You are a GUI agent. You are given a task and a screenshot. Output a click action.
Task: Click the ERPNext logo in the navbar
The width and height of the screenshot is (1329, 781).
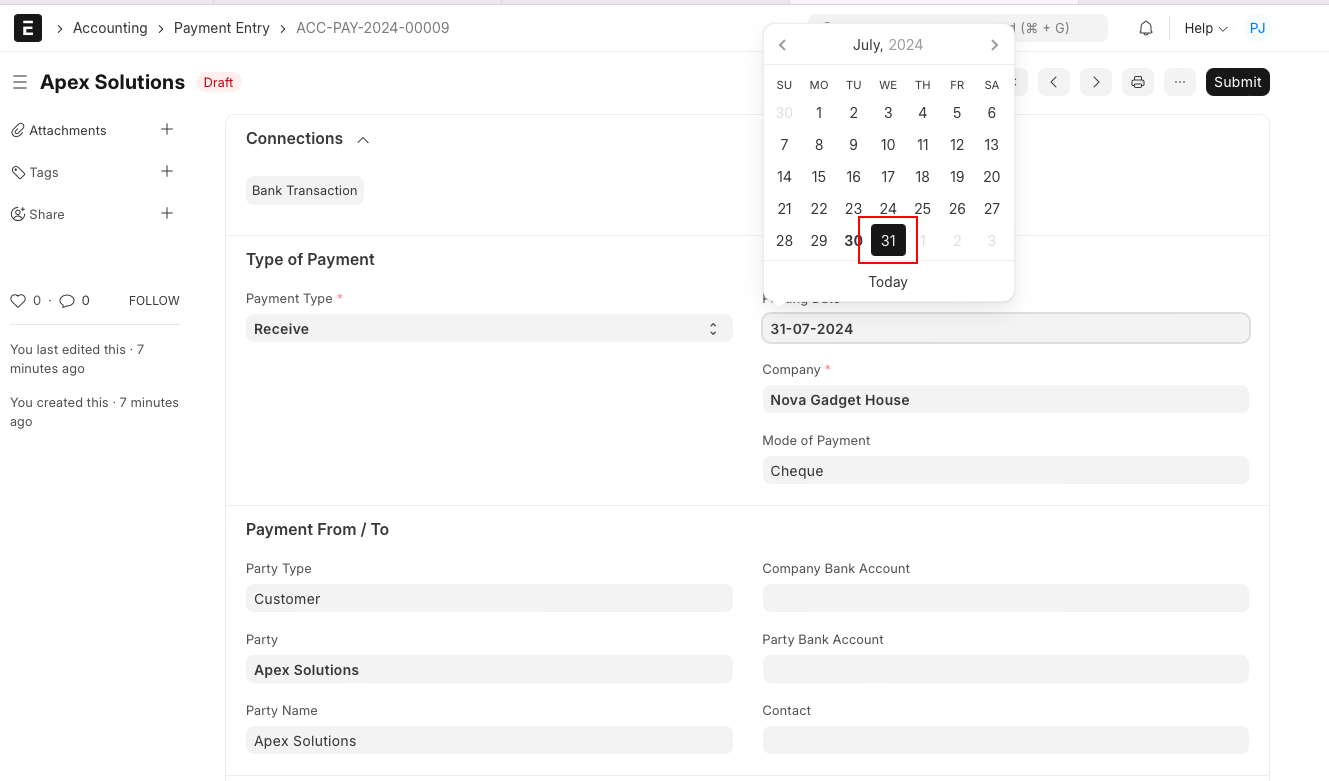28,28
